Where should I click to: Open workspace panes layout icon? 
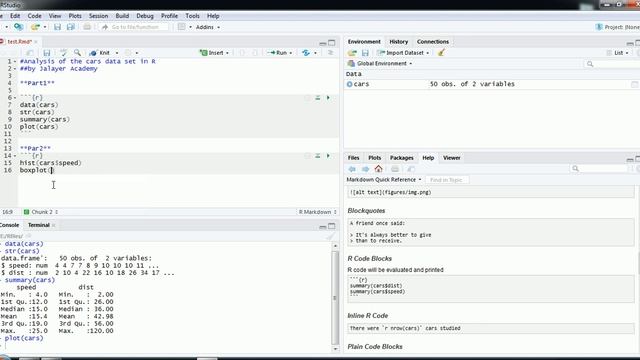[182, 27]
